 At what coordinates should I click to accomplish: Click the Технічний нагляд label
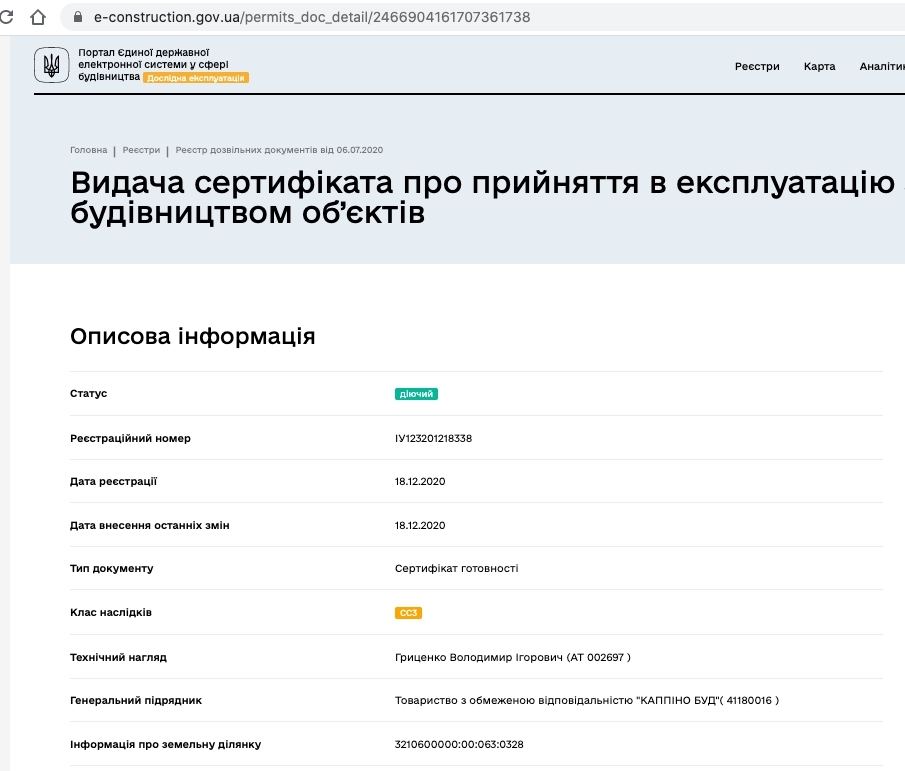[118, 657]
